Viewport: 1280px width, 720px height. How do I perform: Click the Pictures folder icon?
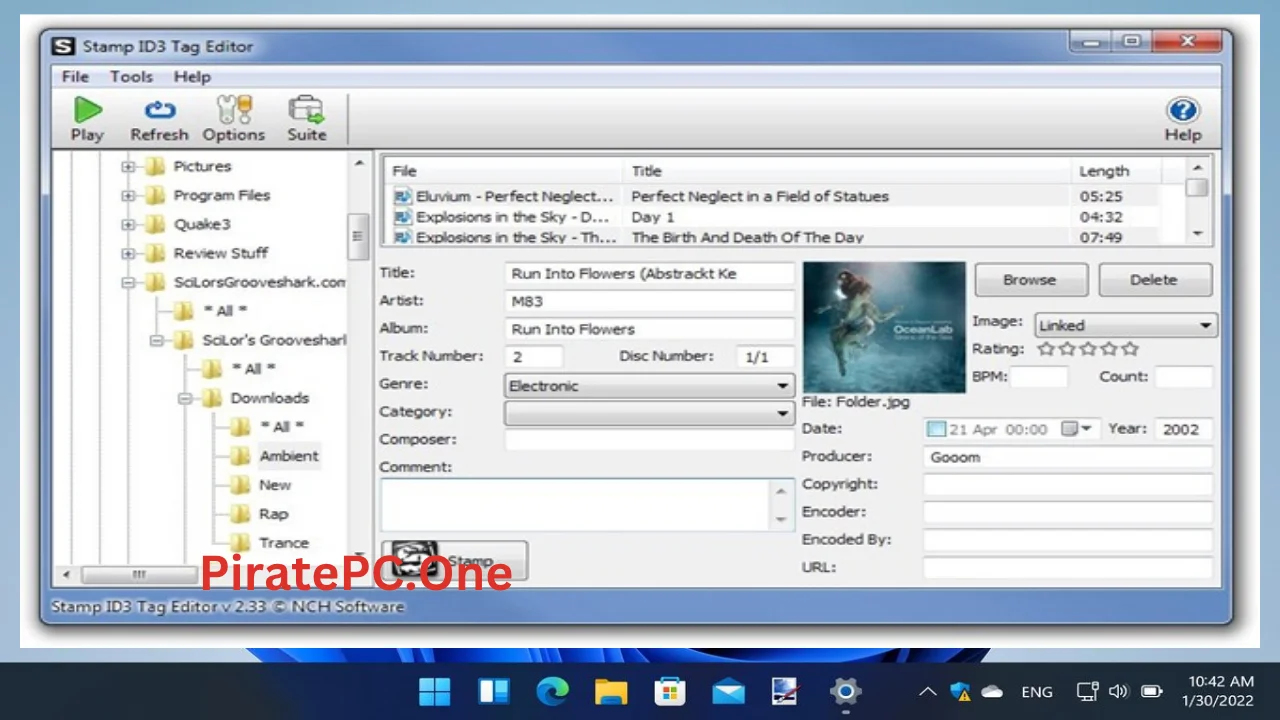click(155, 167)
